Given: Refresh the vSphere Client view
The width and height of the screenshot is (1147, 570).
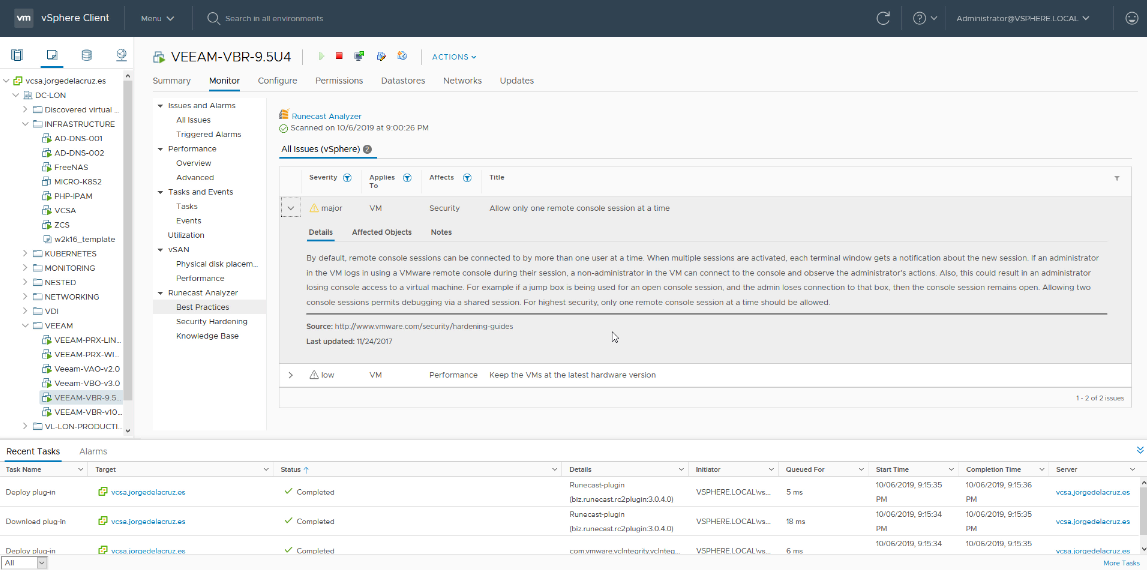Looking at the screenshot, I should click(x=884, y=18).
